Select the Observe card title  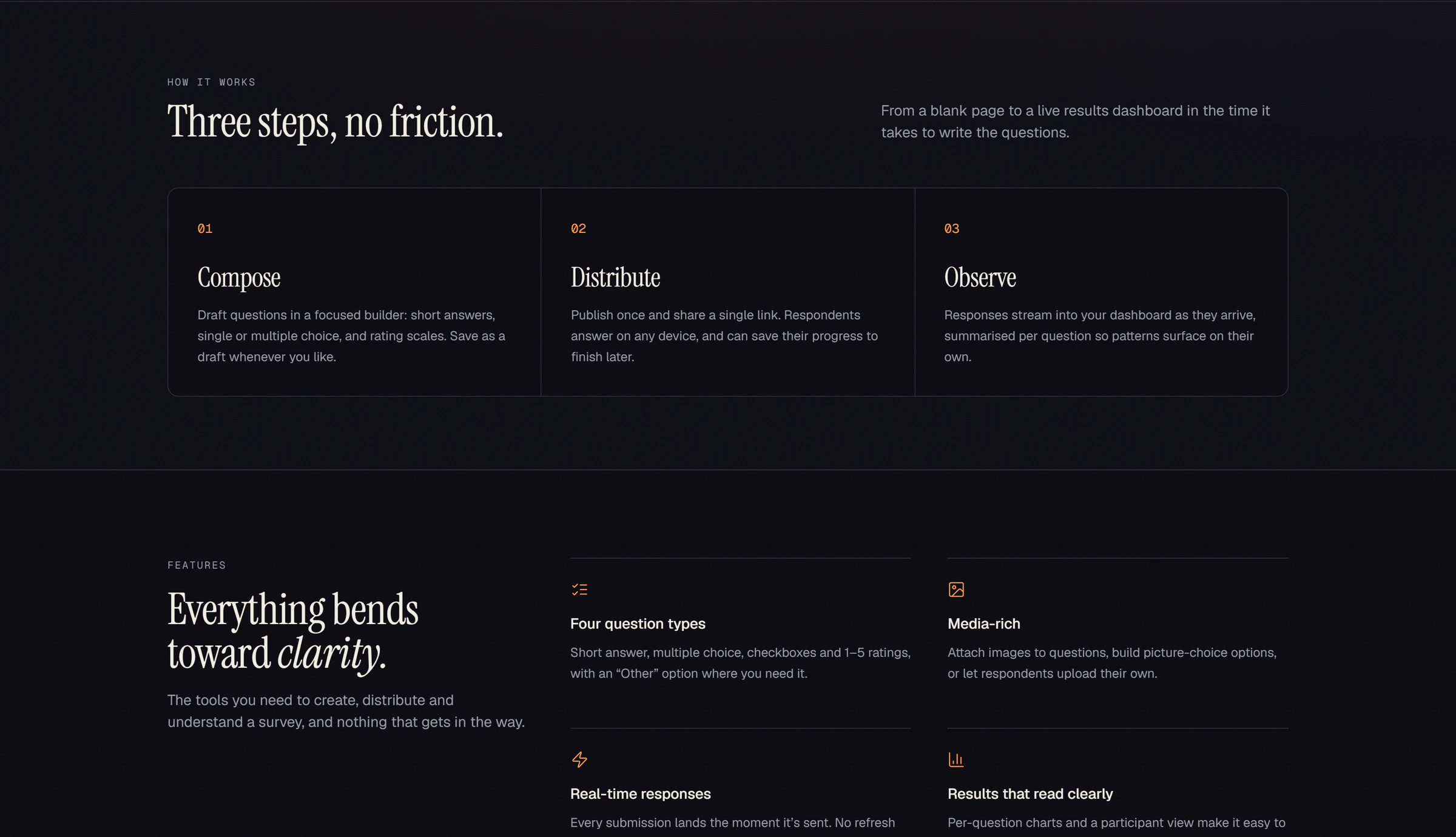980,277
